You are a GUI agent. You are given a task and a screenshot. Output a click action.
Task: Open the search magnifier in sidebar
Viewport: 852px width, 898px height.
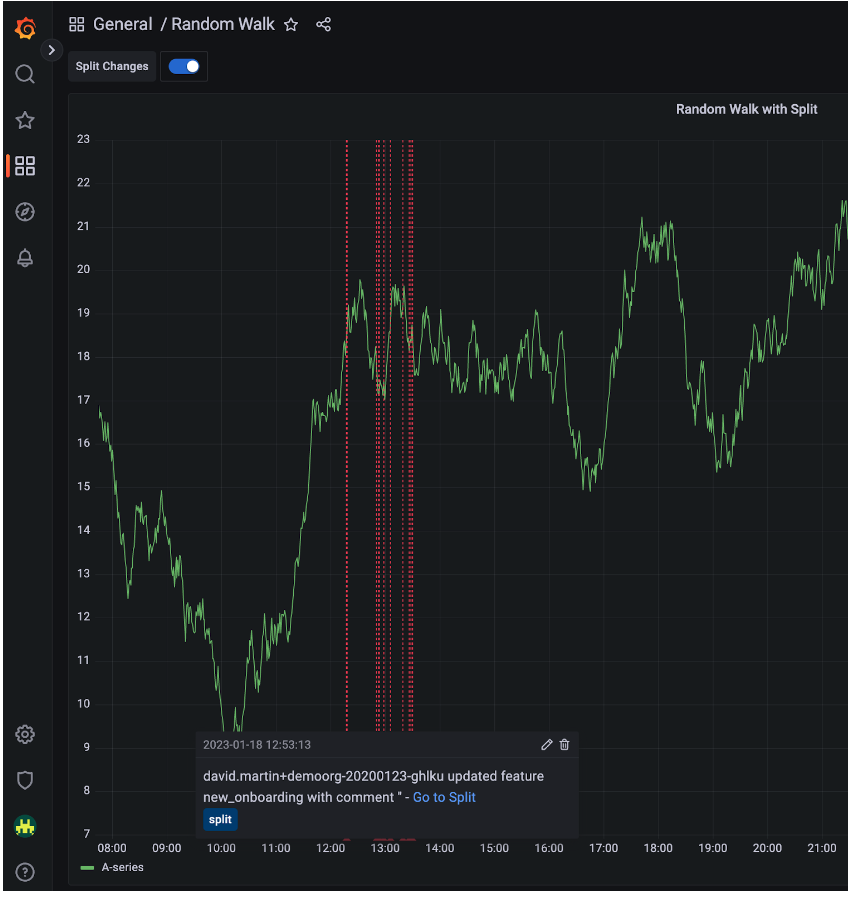tap(26, 74)
